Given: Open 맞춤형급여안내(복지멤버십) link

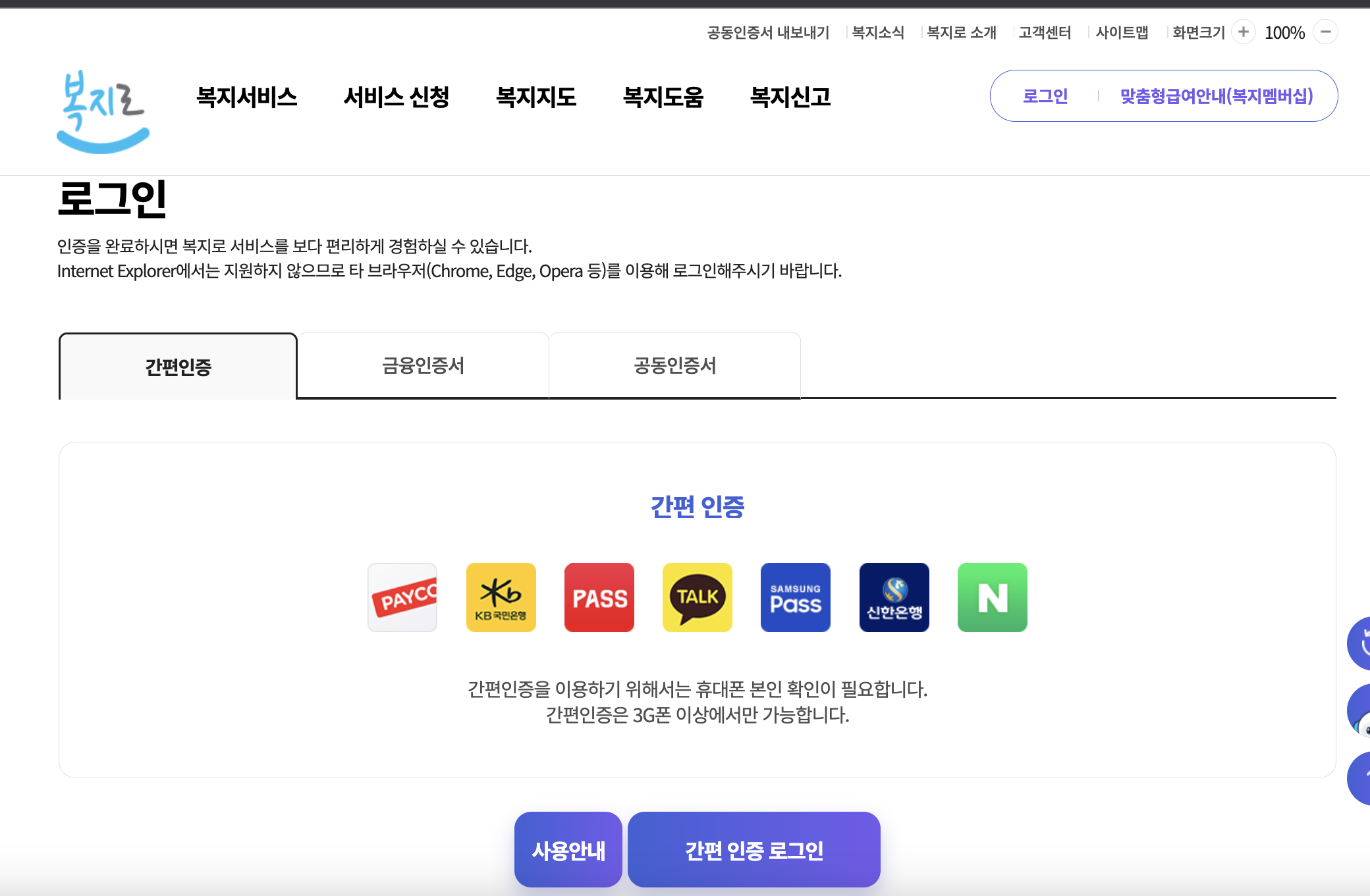Looking at the screenshot, I should coord(1217,96).
